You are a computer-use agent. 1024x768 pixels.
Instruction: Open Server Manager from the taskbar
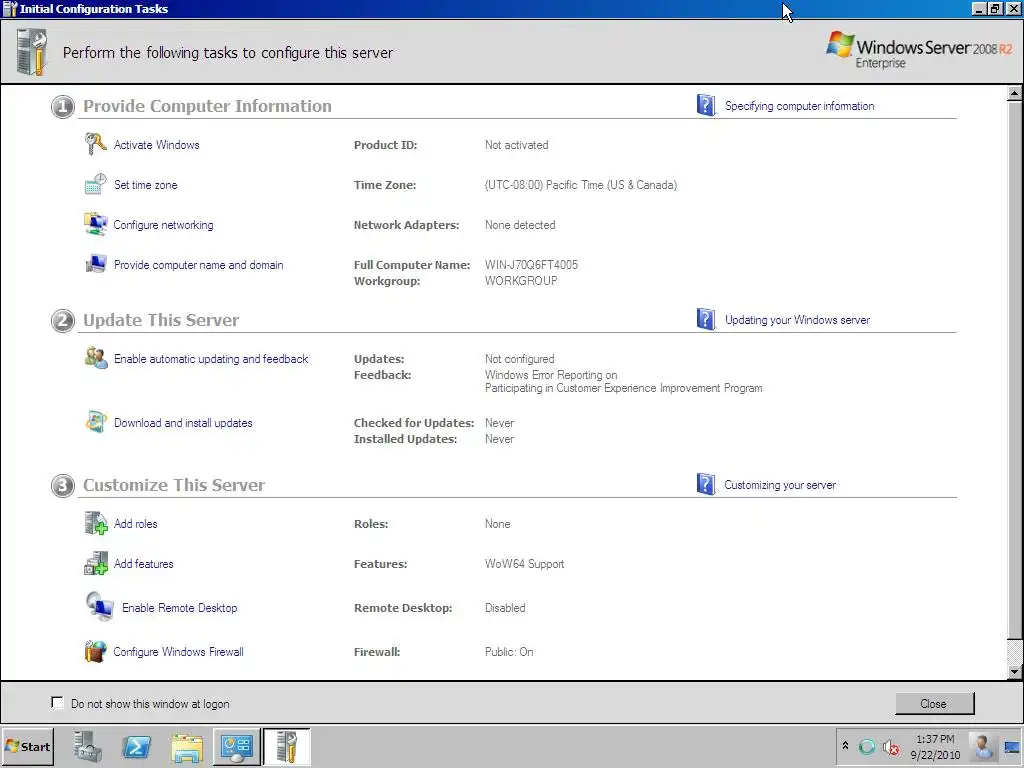(88, 746)
